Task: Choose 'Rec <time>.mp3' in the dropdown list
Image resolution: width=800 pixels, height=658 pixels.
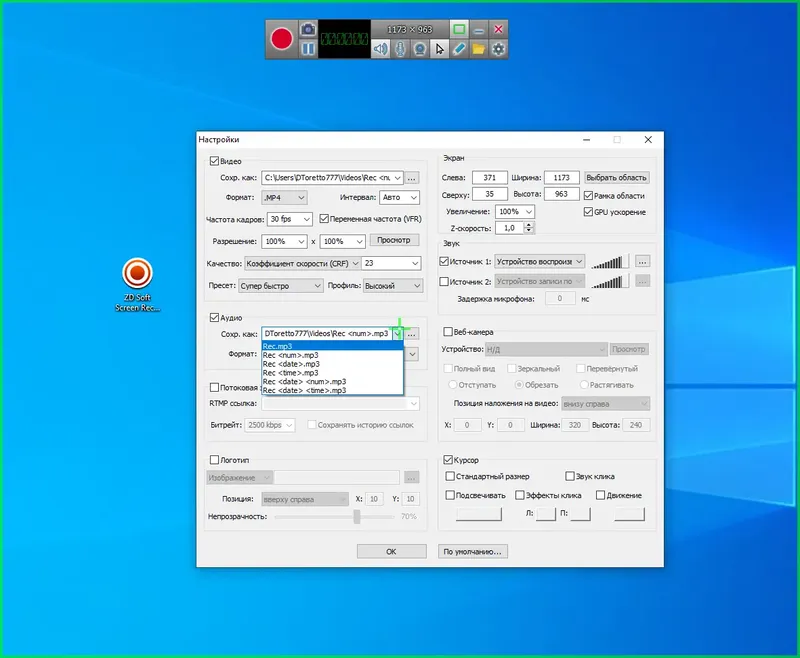Action: pyautogui.click(x=291, y=373)
